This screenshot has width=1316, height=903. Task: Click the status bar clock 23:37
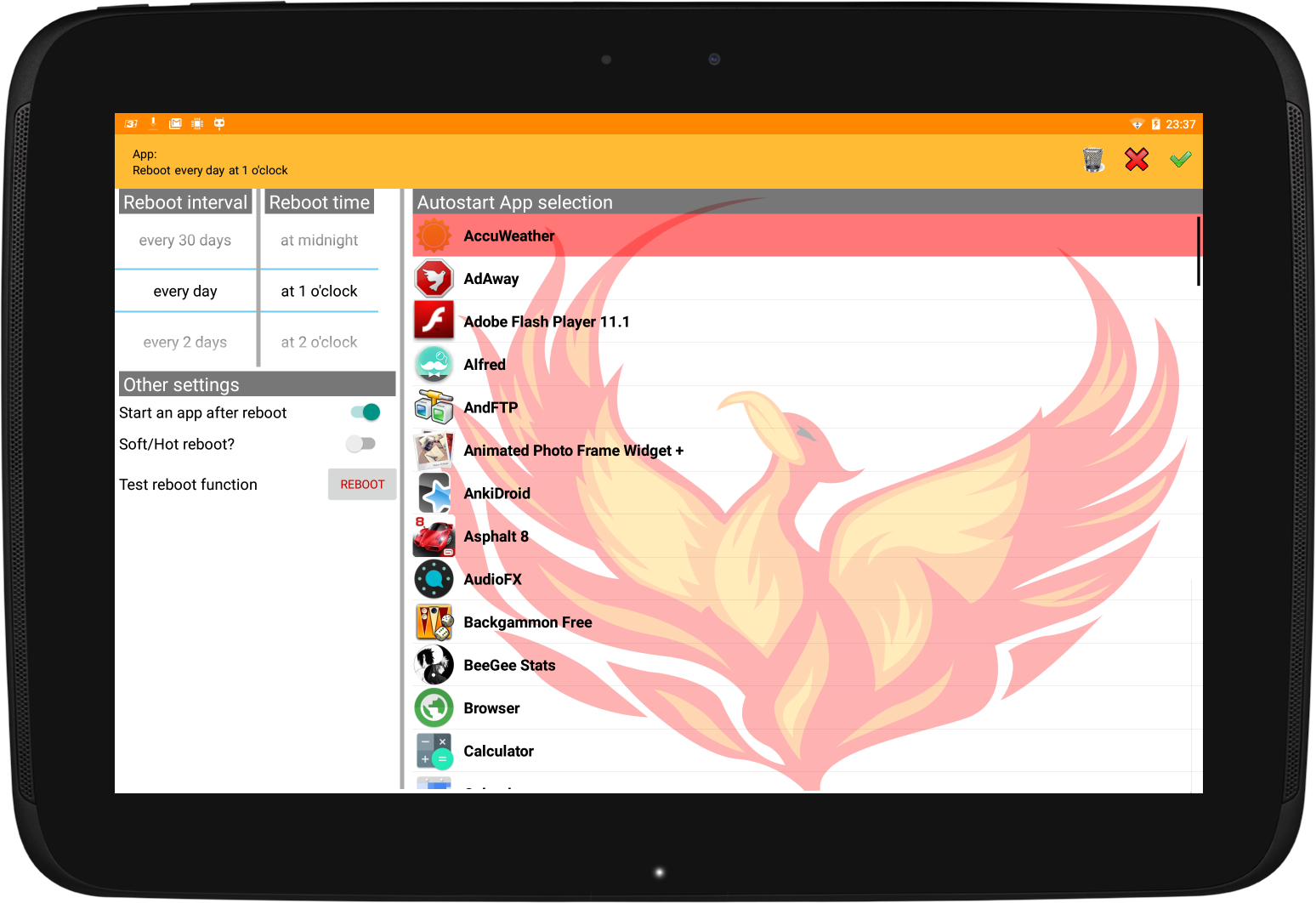1181,124
